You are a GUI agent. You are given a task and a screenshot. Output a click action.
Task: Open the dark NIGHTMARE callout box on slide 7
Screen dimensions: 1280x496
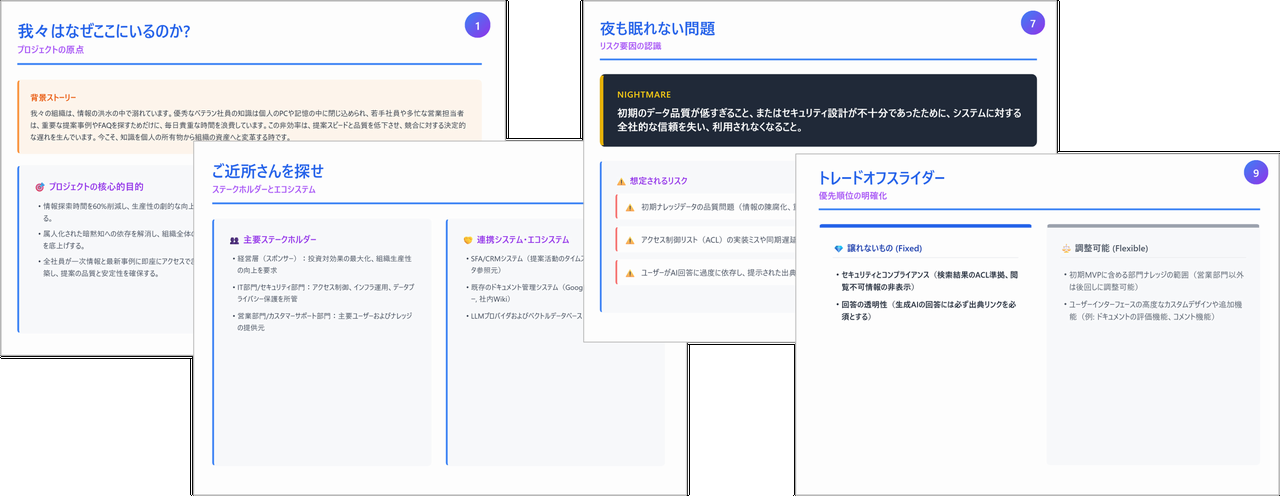817,111
